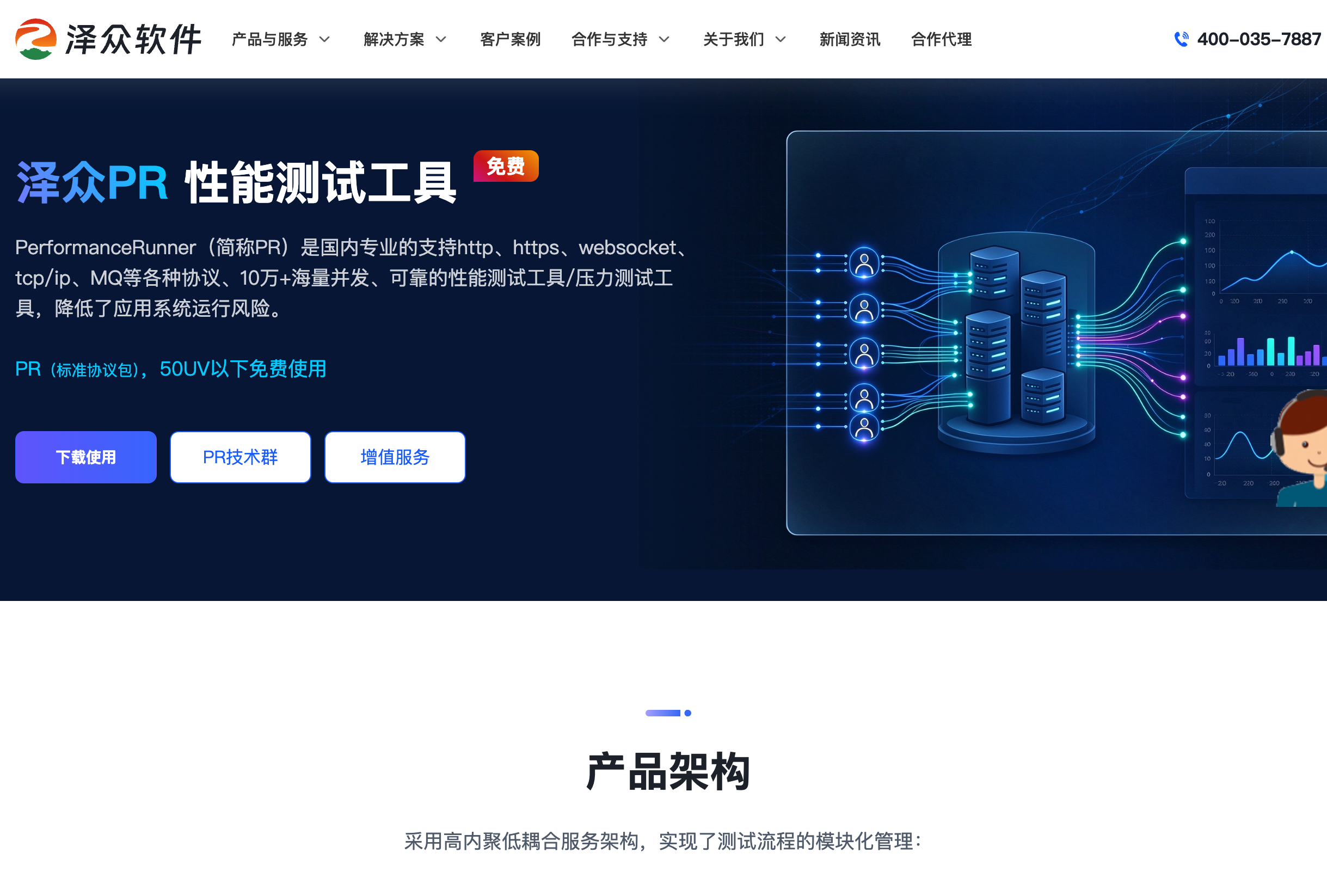Open the 解决方案 menu
The width and height of the screenshot is (1327, 896).
394,39
